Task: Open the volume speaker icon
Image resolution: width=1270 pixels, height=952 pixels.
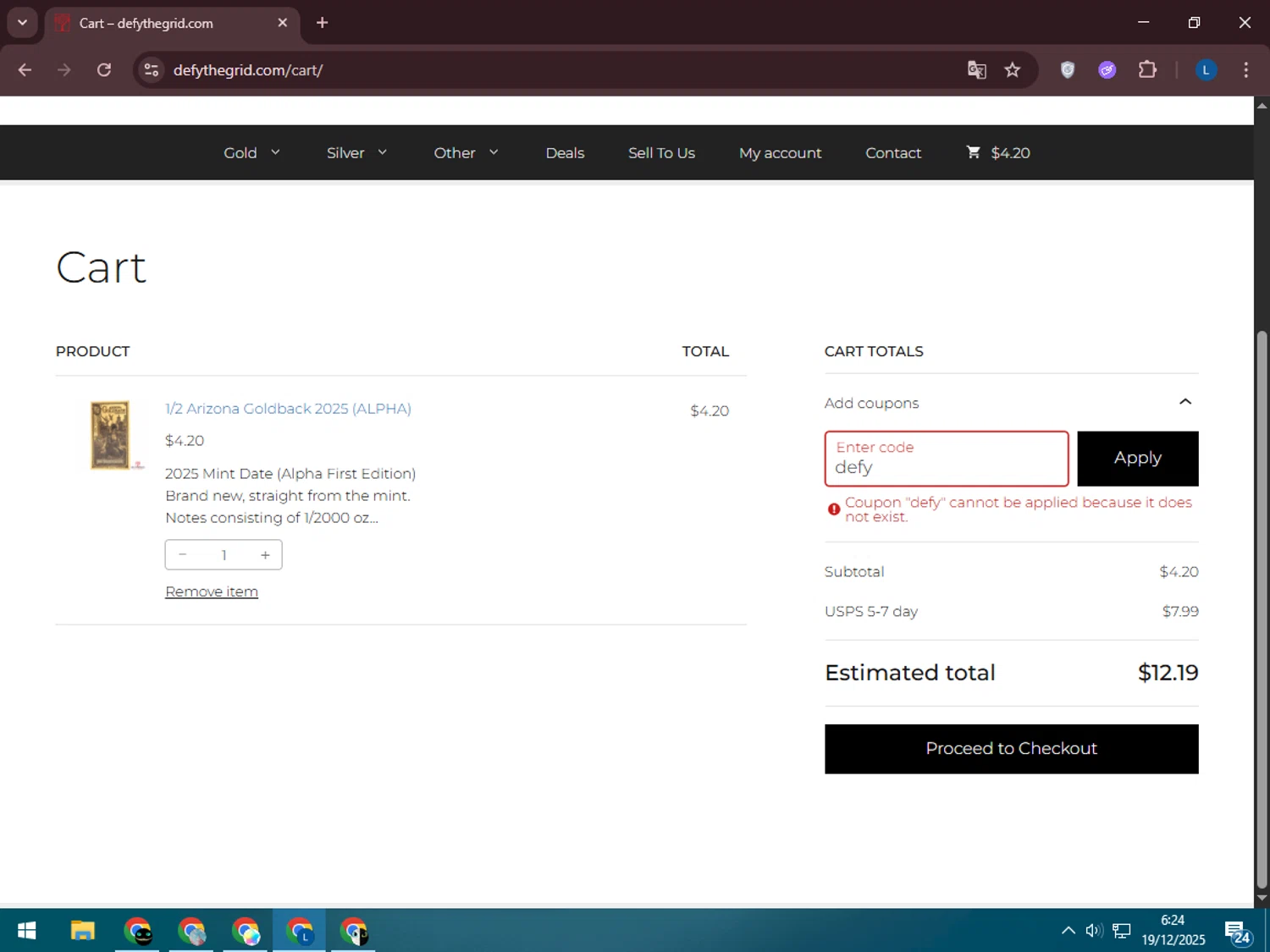Action: [1094, 931]
